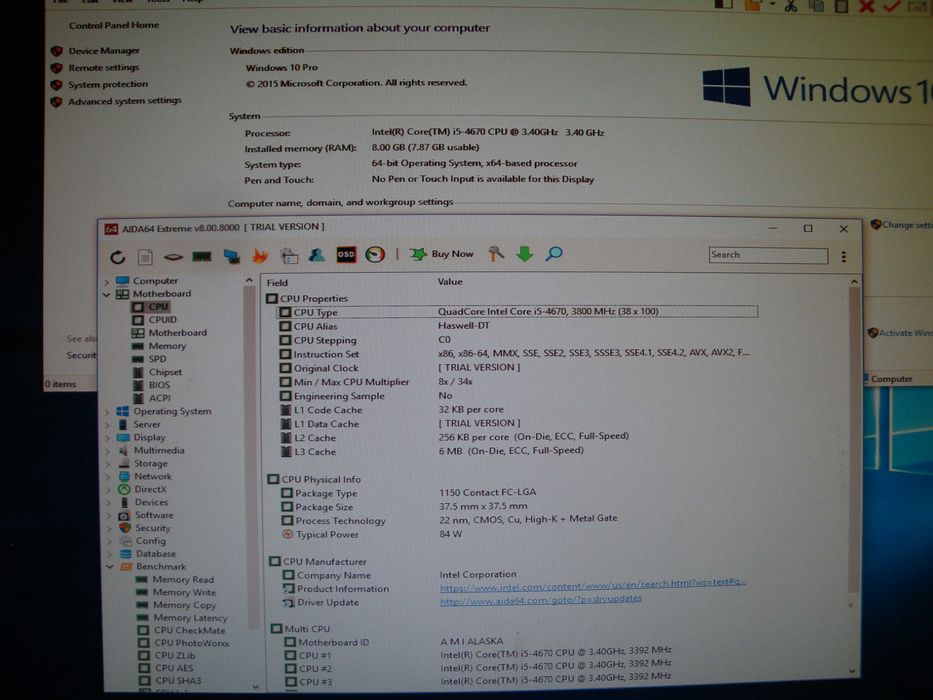
Task: Expand the Server tree node
Action: (x=107, y=425)
